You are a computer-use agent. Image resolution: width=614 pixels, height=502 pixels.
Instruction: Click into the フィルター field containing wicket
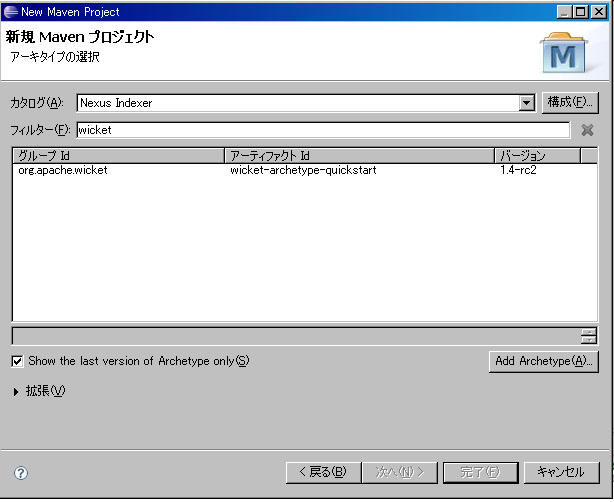(x=323, y=130)
